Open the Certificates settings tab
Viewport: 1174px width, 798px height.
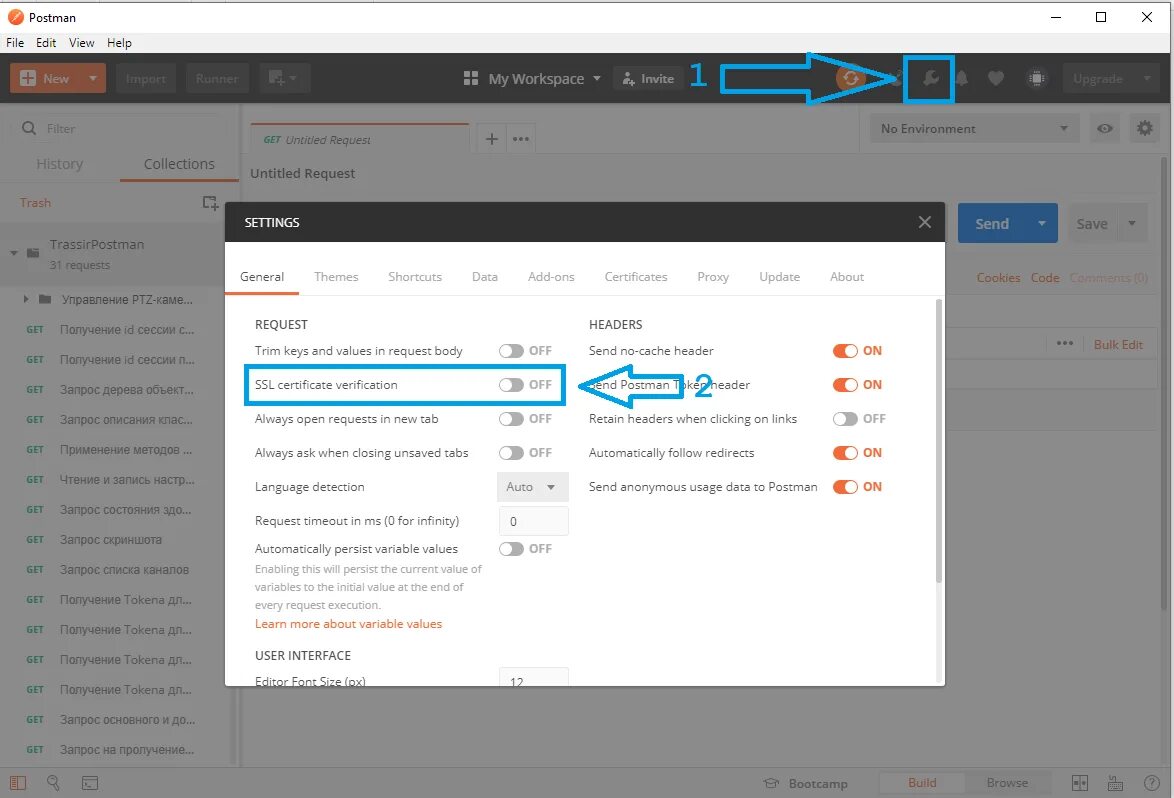point(636,277)
